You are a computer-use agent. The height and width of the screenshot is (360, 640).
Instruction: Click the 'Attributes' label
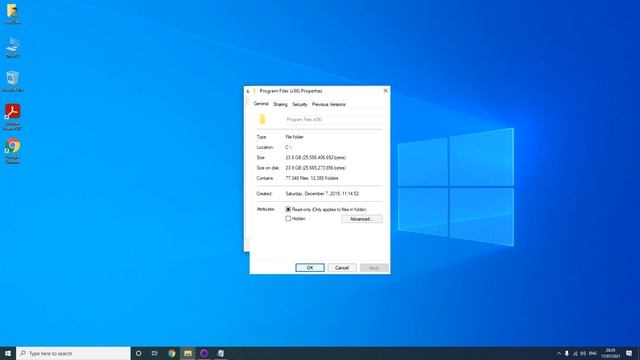265,209
